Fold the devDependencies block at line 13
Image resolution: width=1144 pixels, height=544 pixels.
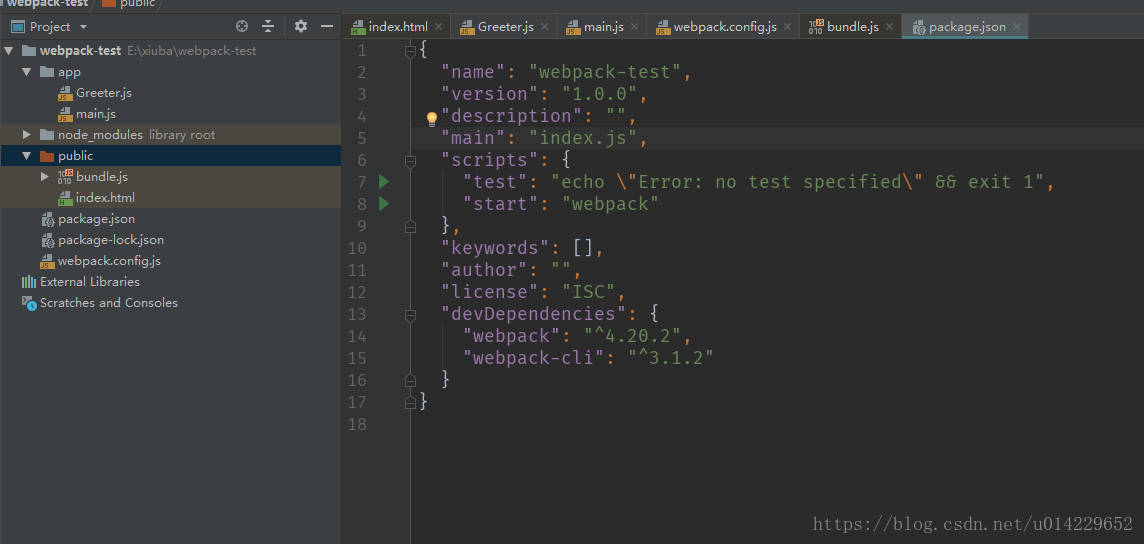click(410, 314)
